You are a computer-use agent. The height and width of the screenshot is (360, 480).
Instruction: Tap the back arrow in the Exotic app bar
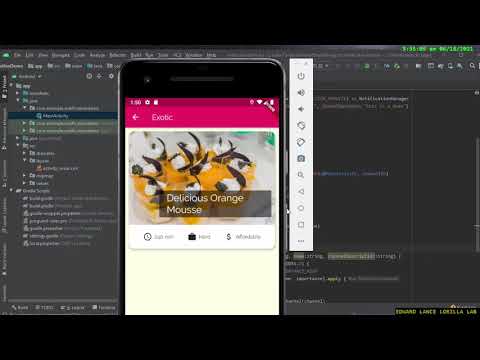(136, 117)
